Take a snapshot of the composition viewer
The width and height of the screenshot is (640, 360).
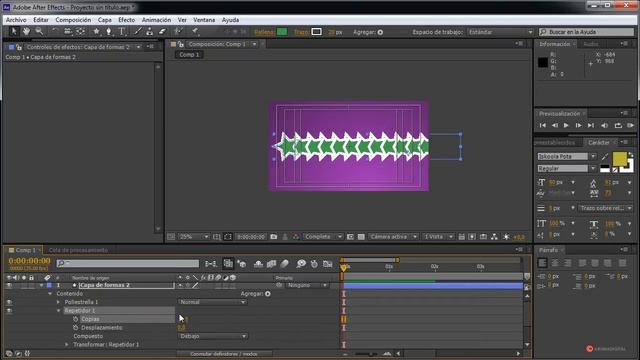tap(274, 237)
